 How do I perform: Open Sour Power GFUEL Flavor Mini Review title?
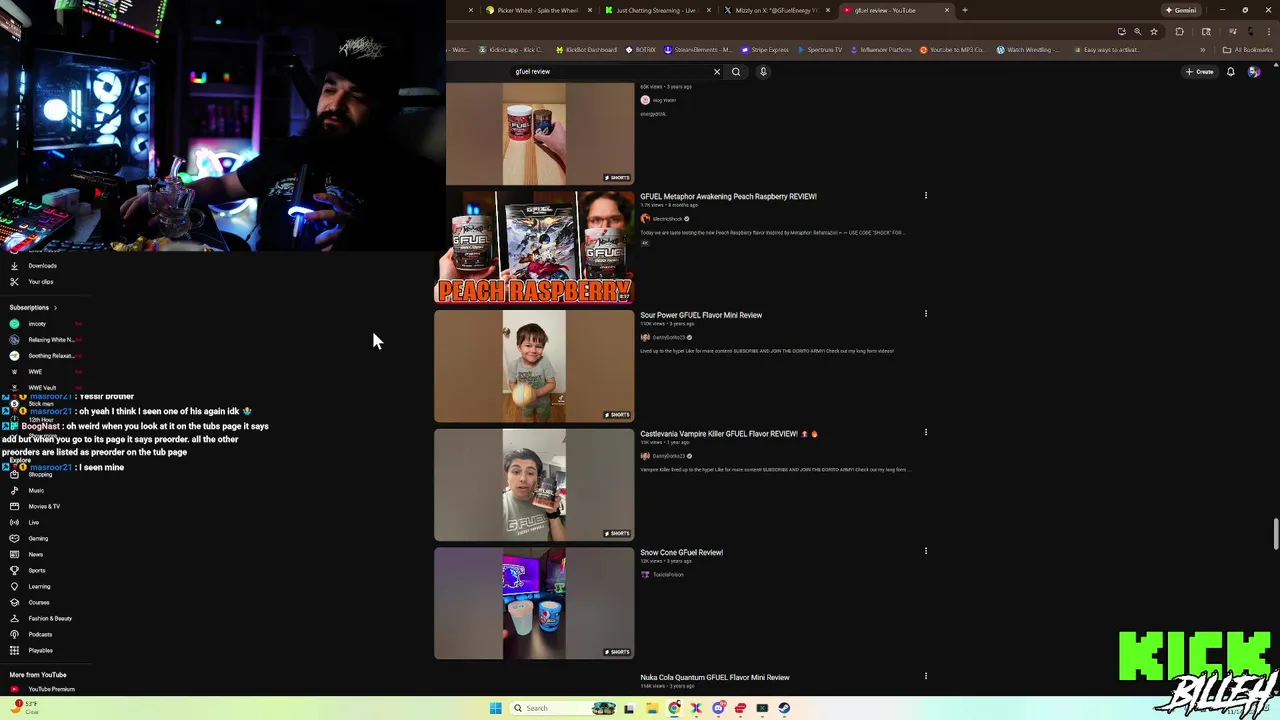[x=701, y=315]
